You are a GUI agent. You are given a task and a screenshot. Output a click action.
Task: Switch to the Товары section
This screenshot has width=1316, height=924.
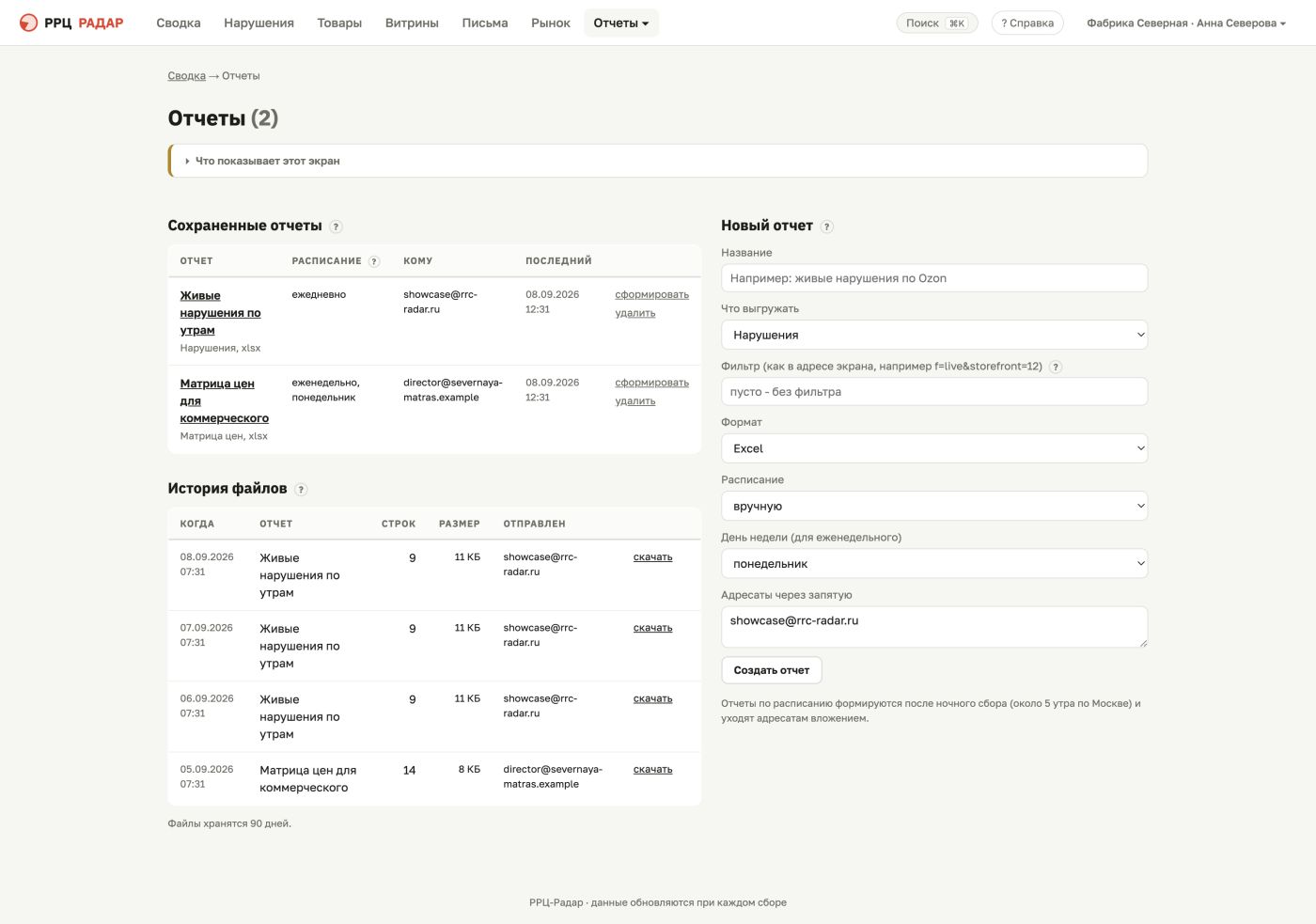tap(339, 23)
